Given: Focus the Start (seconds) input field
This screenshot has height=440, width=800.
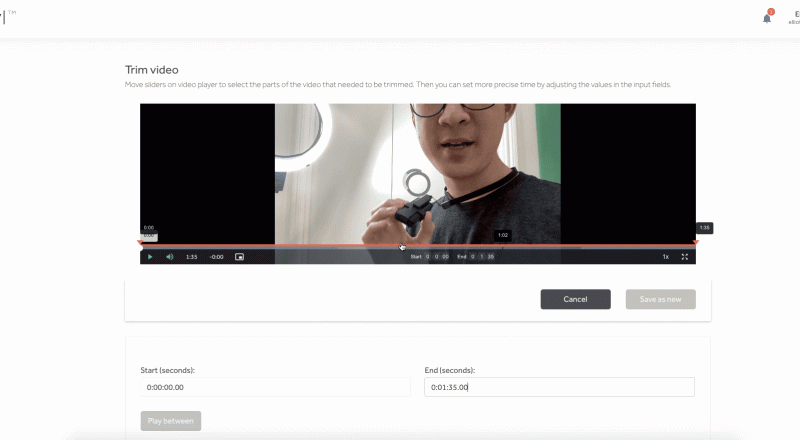Looking at the screenshot, I should pyautogui.click(x=275, y=387).
